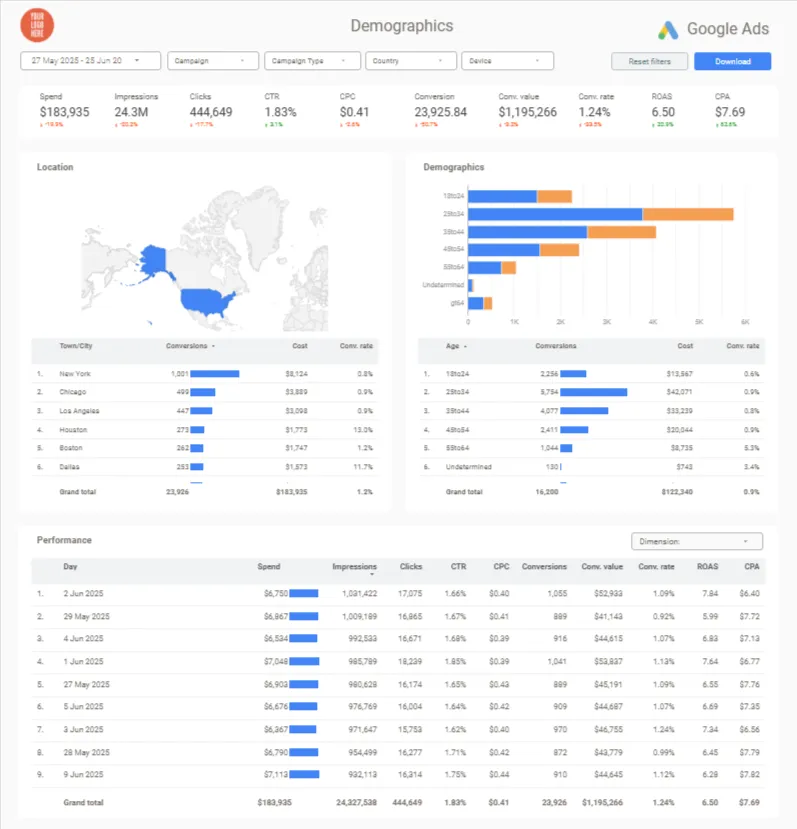Click the Cost header in location table
The image size is (797, 829).
coord(300,346)
